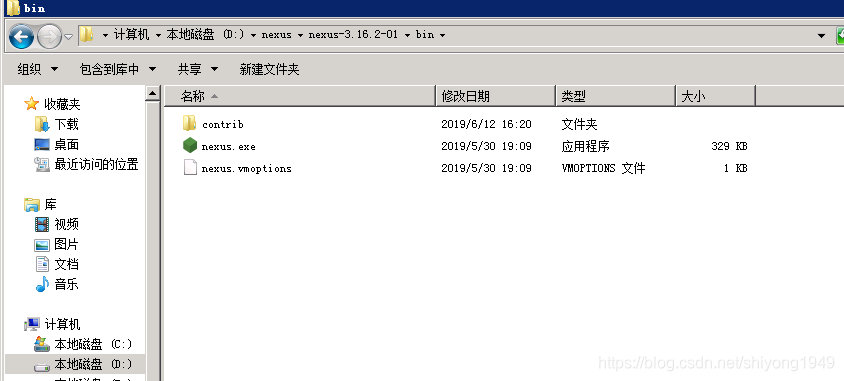The image size is (844, 381).
Task: Select 本地磁盘 (D:) in navigation pane
Action: [93, 364]
